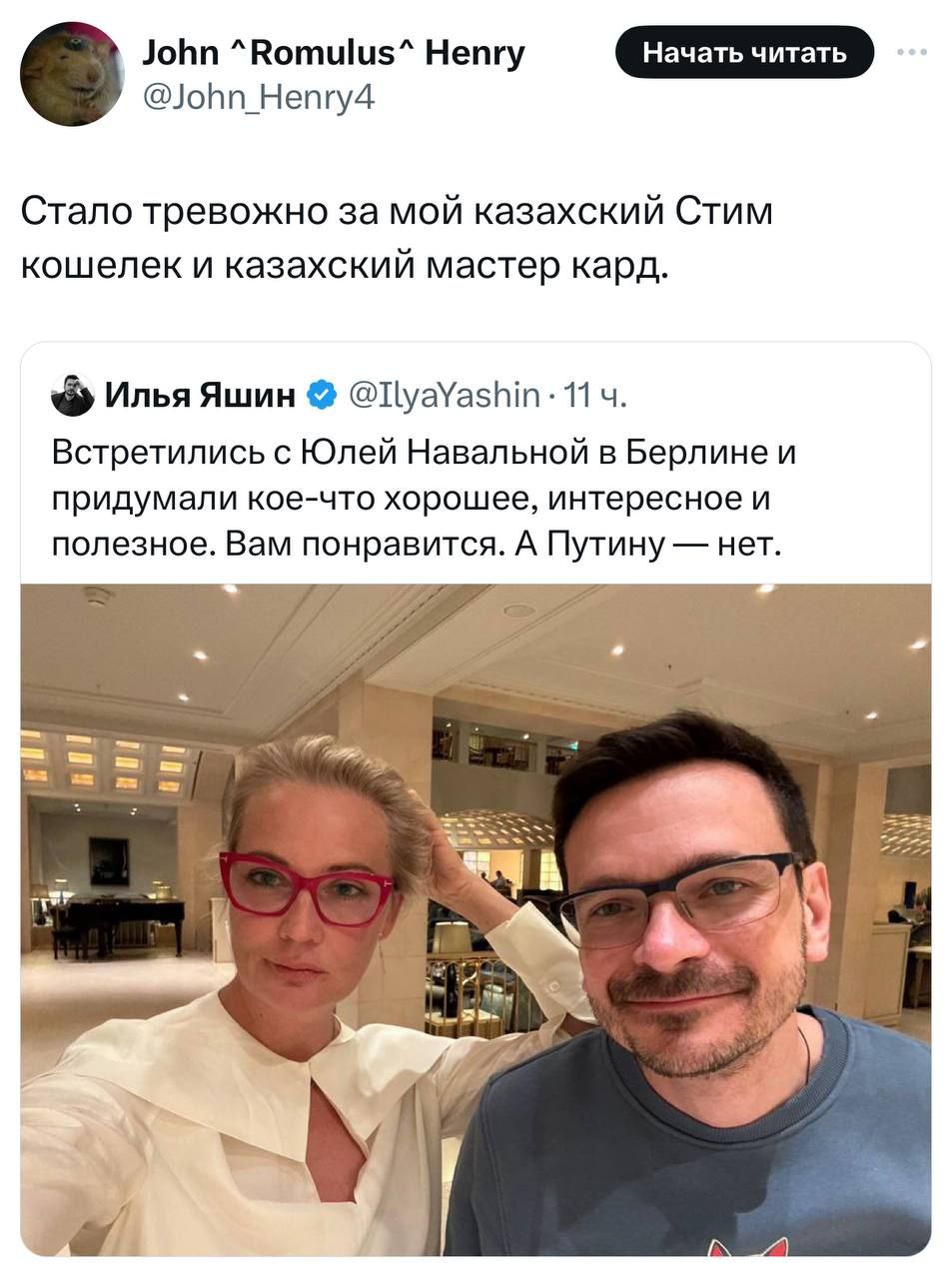952x1279 pixels.
Task: Open the @John_Henry4 handle
Action: [259, 98]
